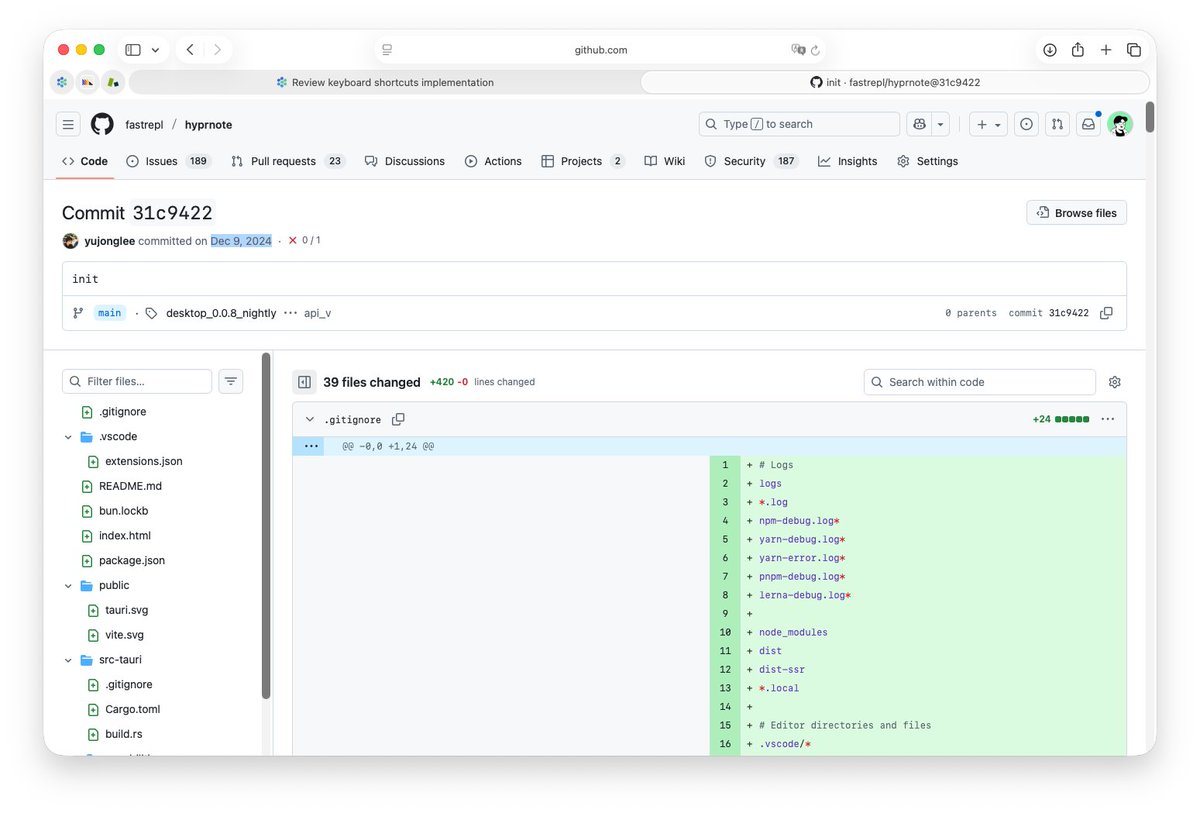
Task: Copy the full commit SHA
Action: point(1106,313)
